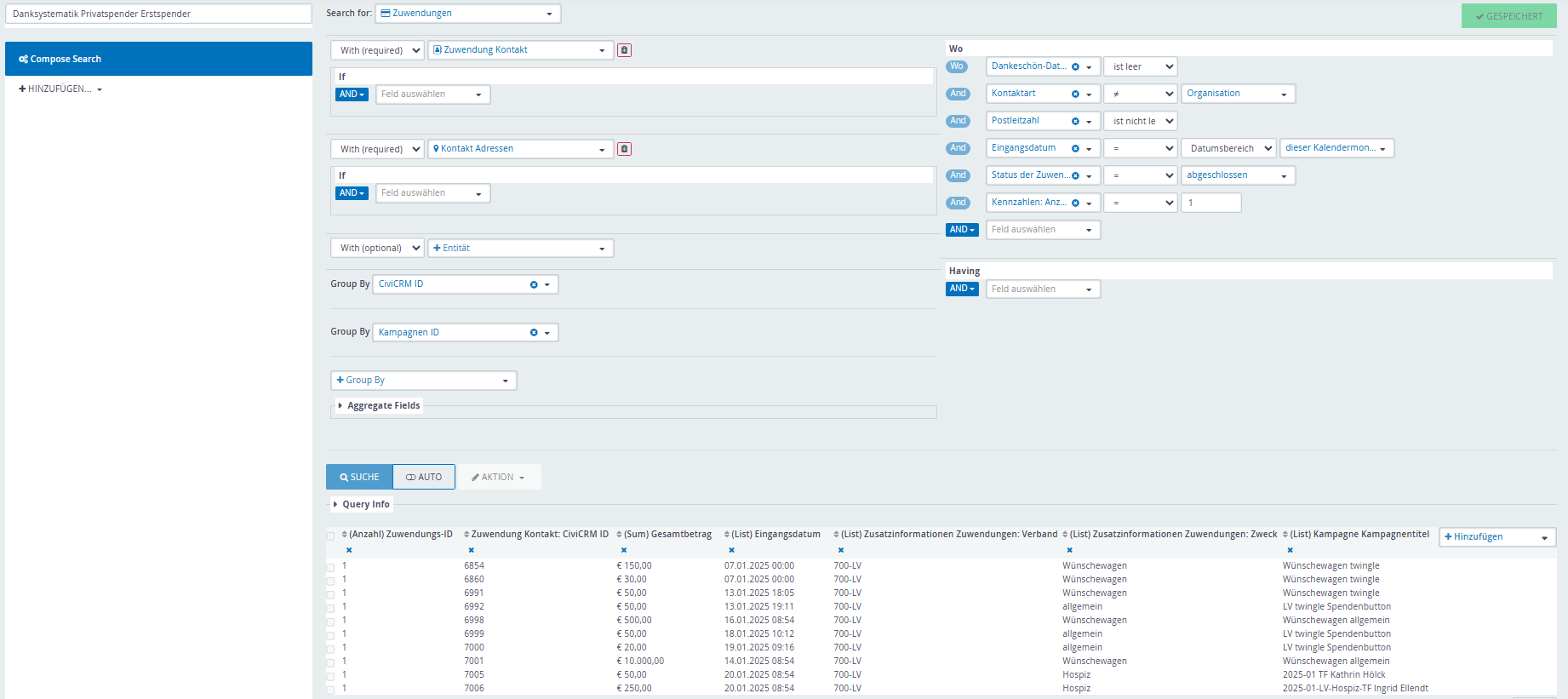Toggle the select-all checkbox in results header
The width and height of the screenshot is (1568, 699).
(330, 536)
